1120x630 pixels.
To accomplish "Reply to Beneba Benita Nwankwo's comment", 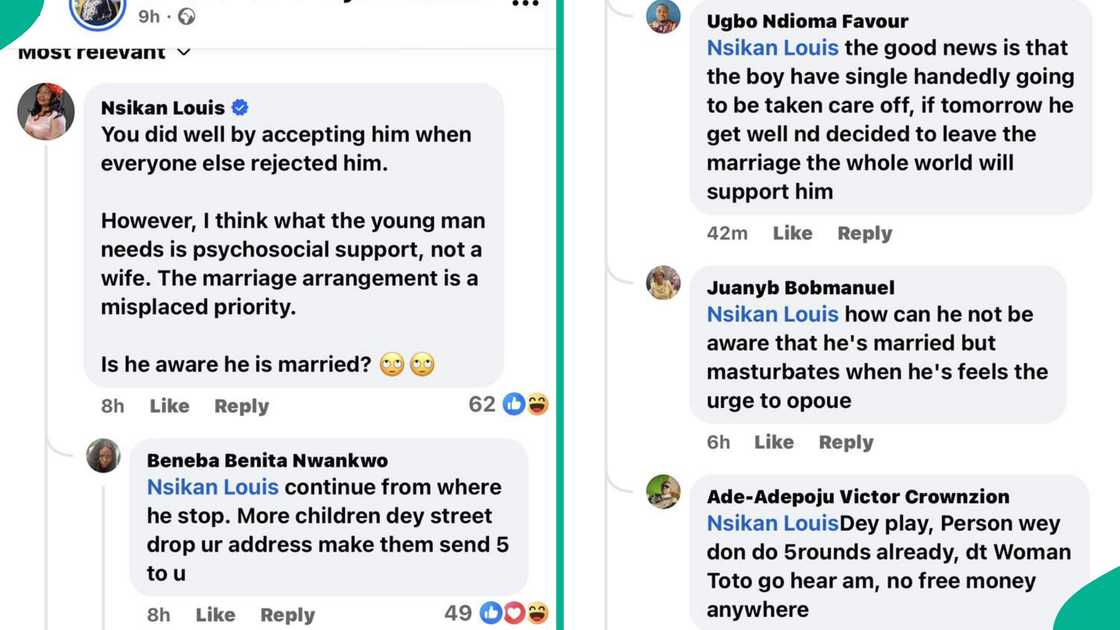I will (287, 615).
